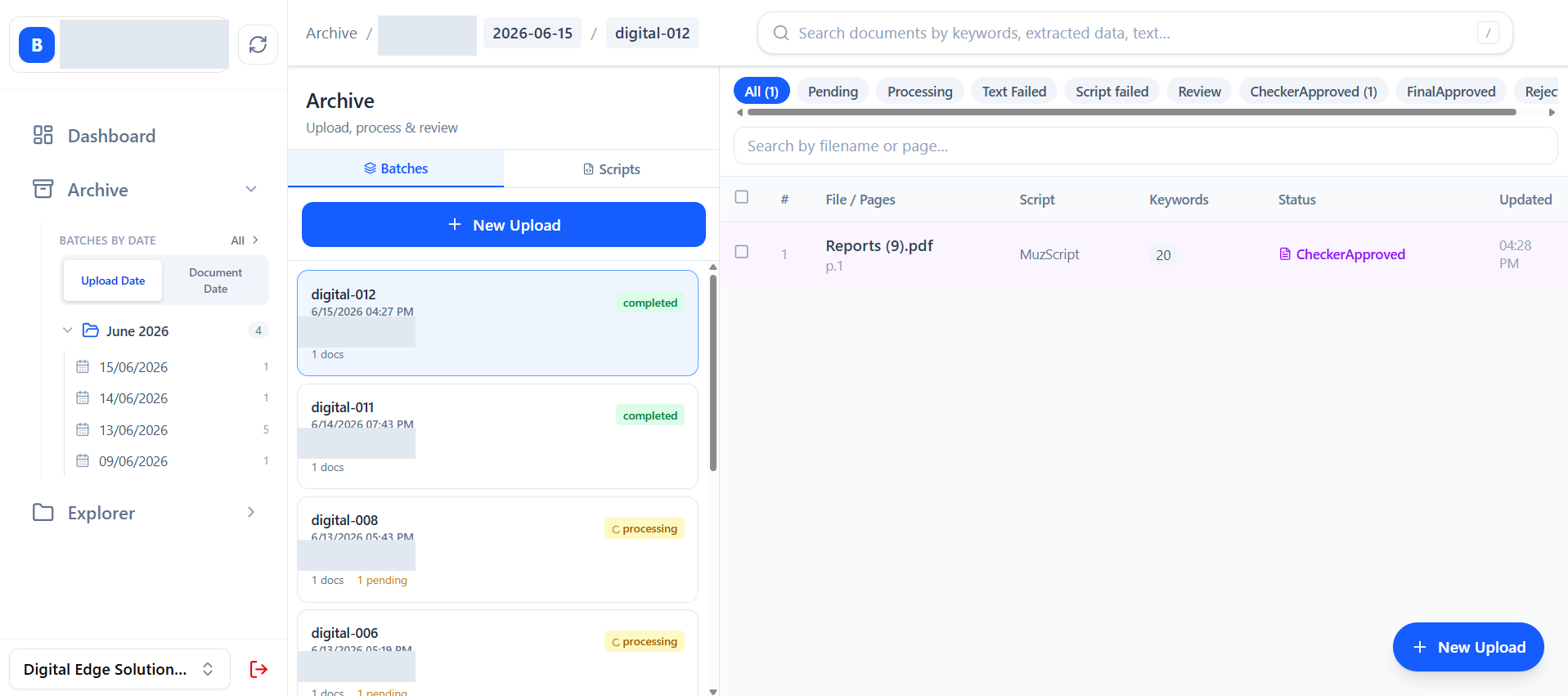Image resolution: width=1568 pixels, height=696 pixels.
Task: Expand the Explorer section chevron
Action: 251,512
